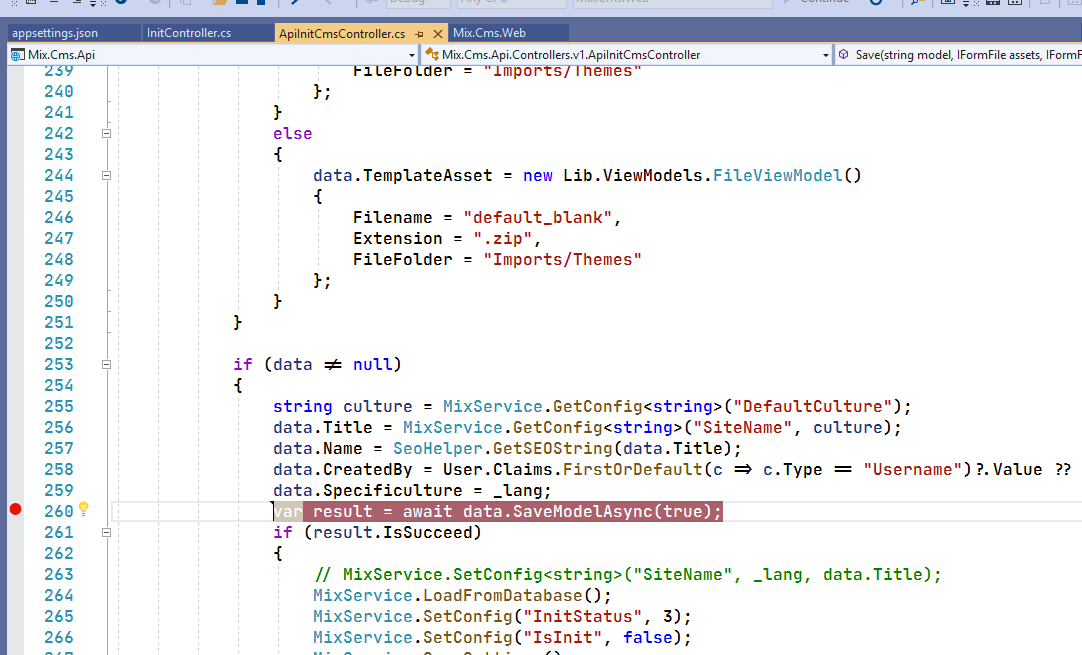Click the open folder icon in the toolbar
Viewport: 1082px width, 655px height.
218,3
